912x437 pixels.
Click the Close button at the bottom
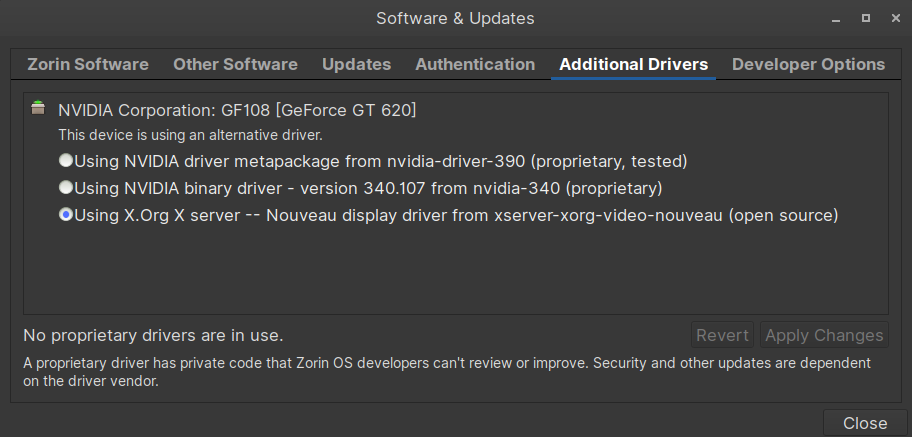(x=865, y=423)
